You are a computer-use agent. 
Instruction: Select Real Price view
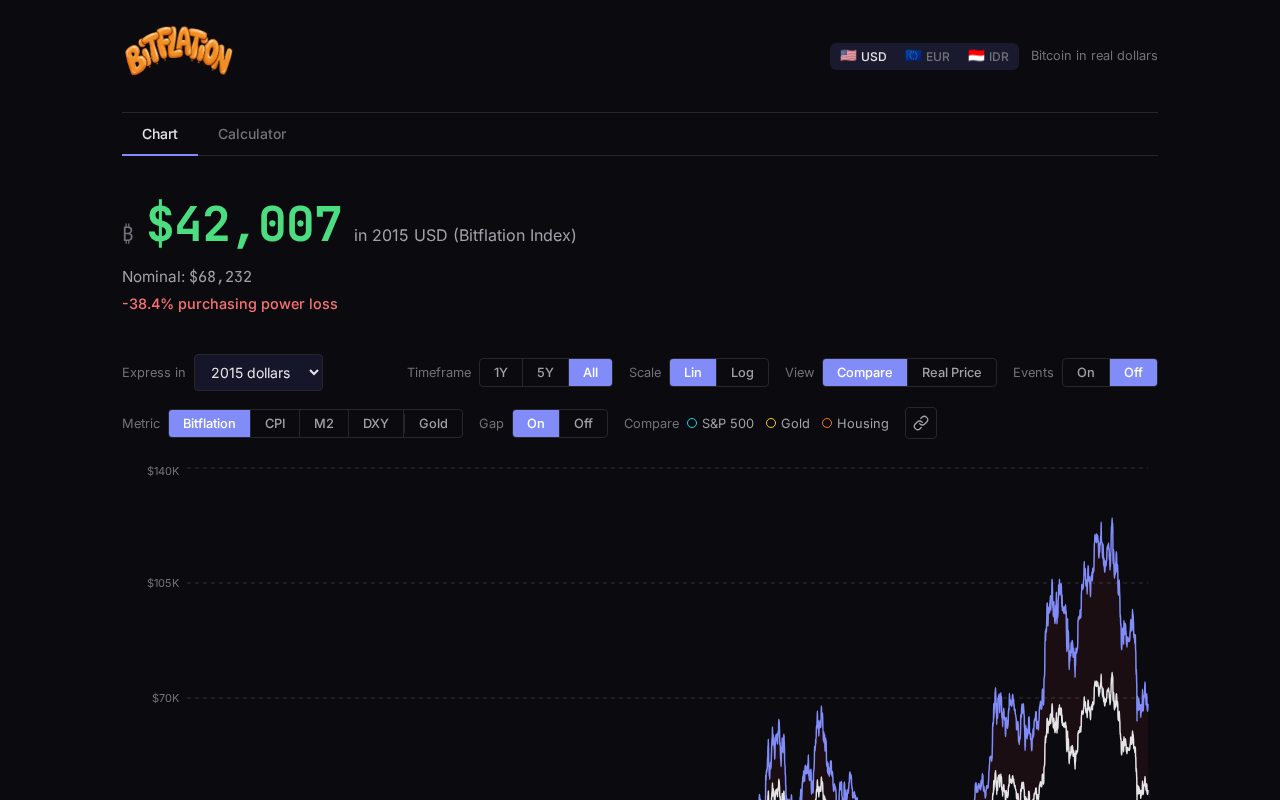click(x=951, y=372)
